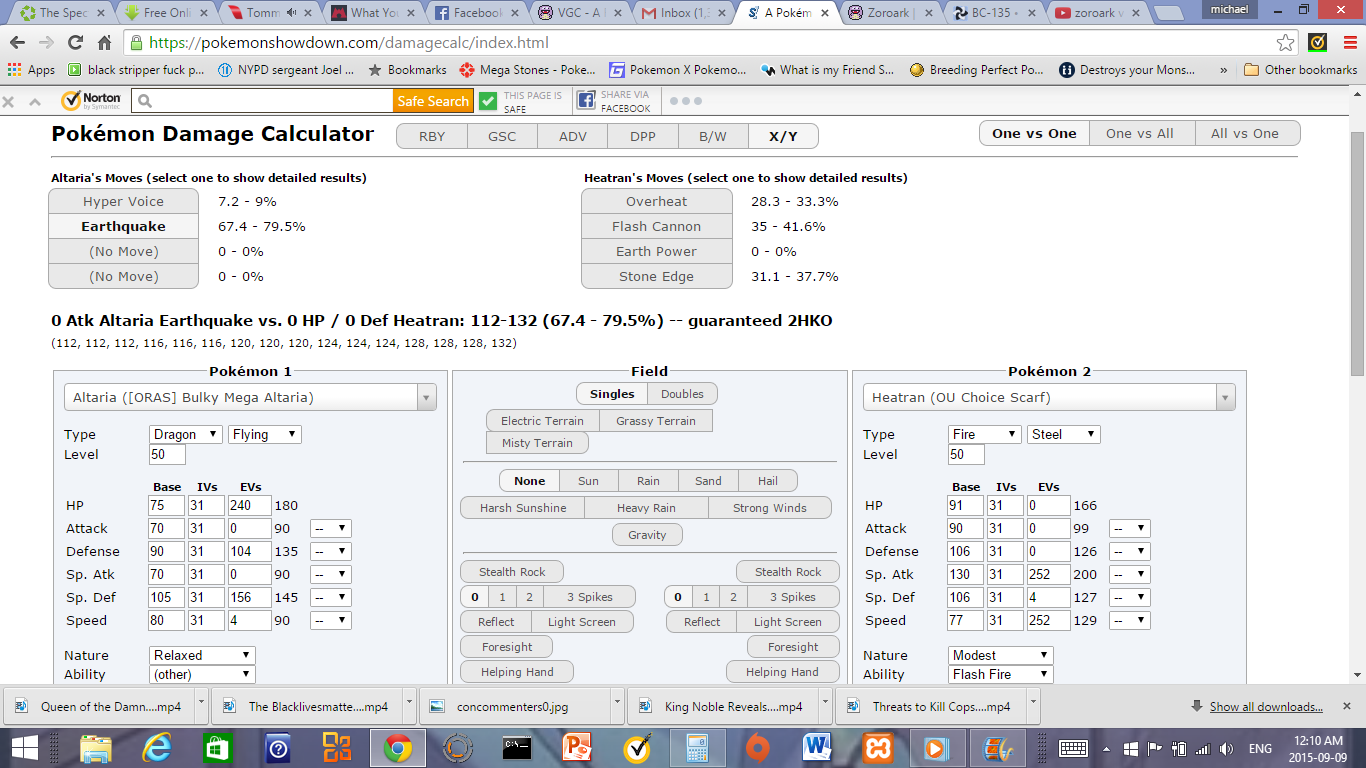Screen dimensions: 1366x768
Task: Open Altaria's Flying type dropdown
Action: (x=264, y=434)
